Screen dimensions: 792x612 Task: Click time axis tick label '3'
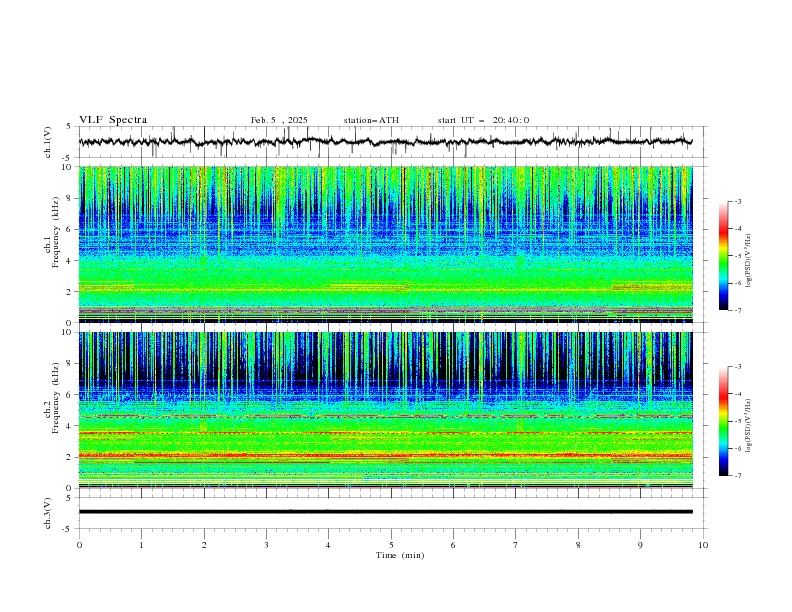[266, 545]
